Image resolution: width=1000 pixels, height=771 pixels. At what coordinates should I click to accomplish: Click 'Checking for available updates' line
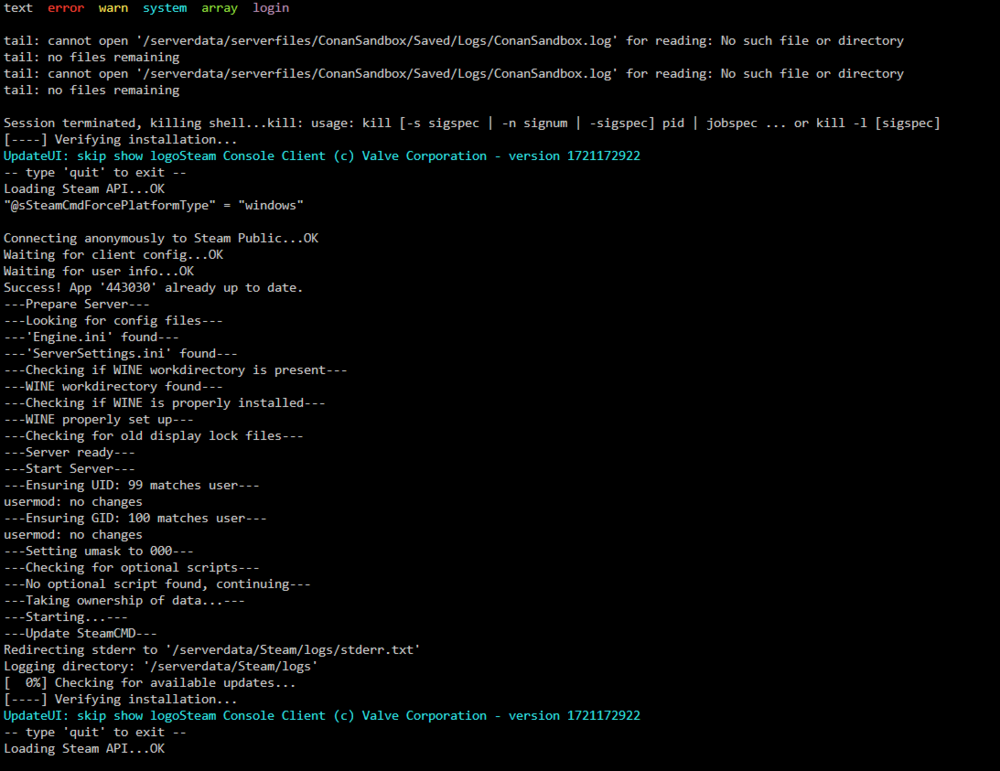pos(150,684)
